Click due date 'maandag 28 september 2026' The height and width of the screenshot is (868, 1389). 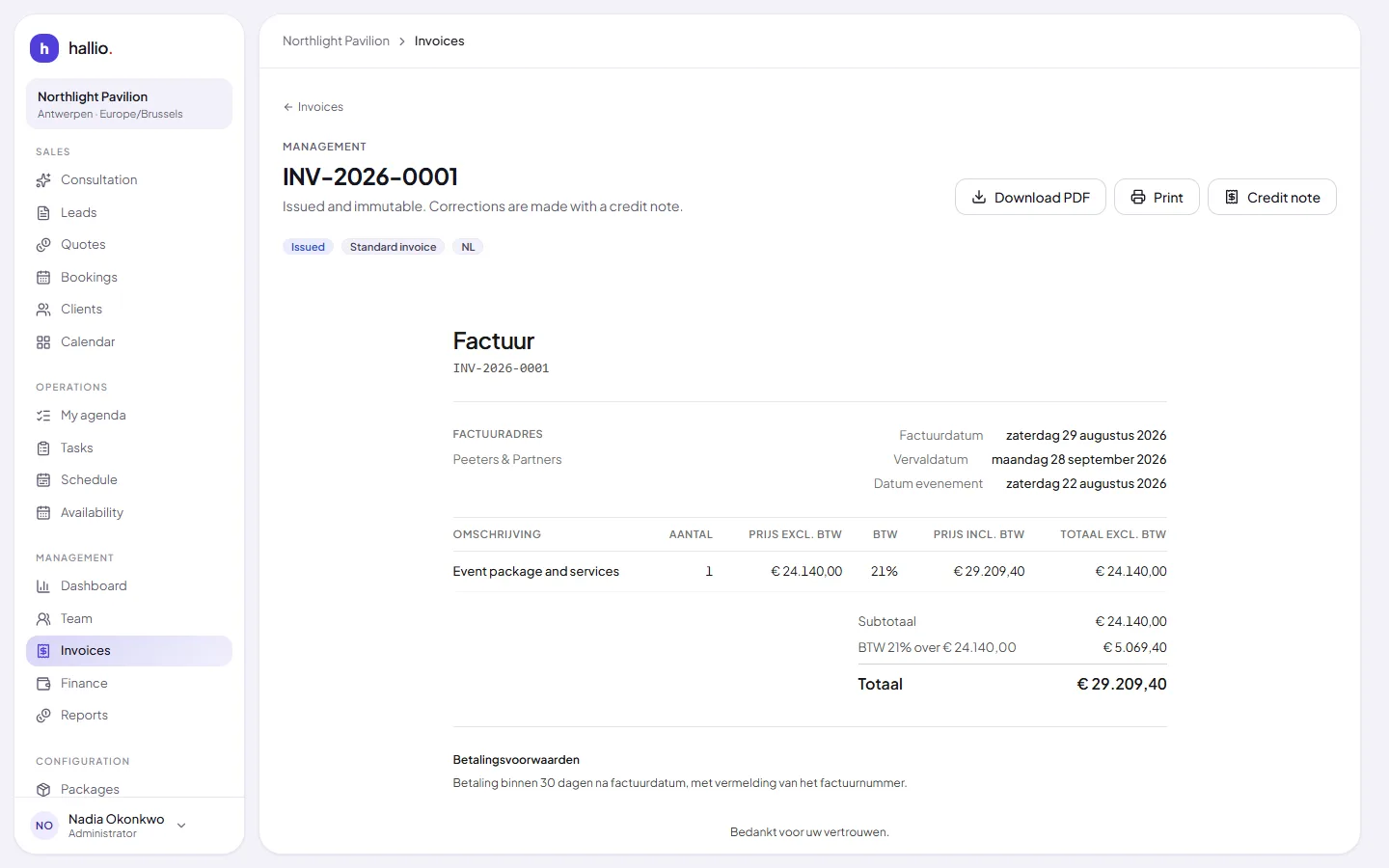click(x=1079, y=460)
